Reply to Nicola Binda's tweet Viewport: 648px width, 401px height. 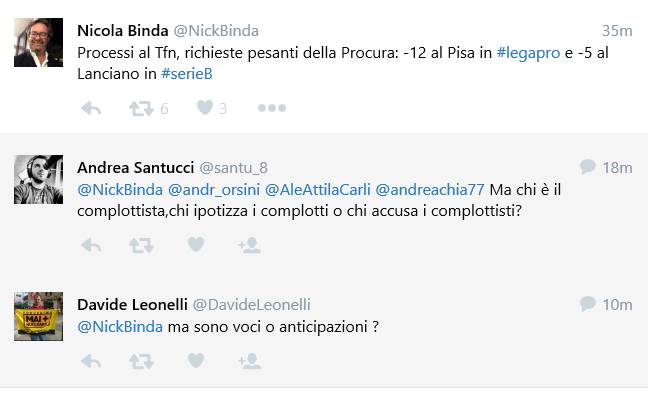pyautogui.click(x=91, y=109)
